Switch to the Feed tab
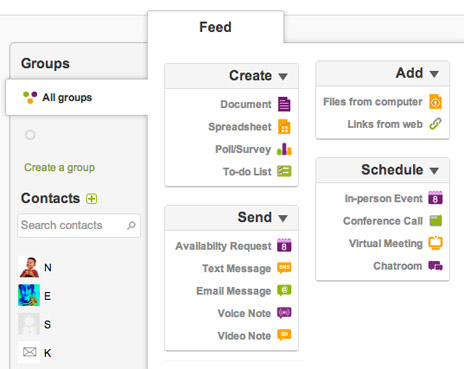 tap(216, 27)
